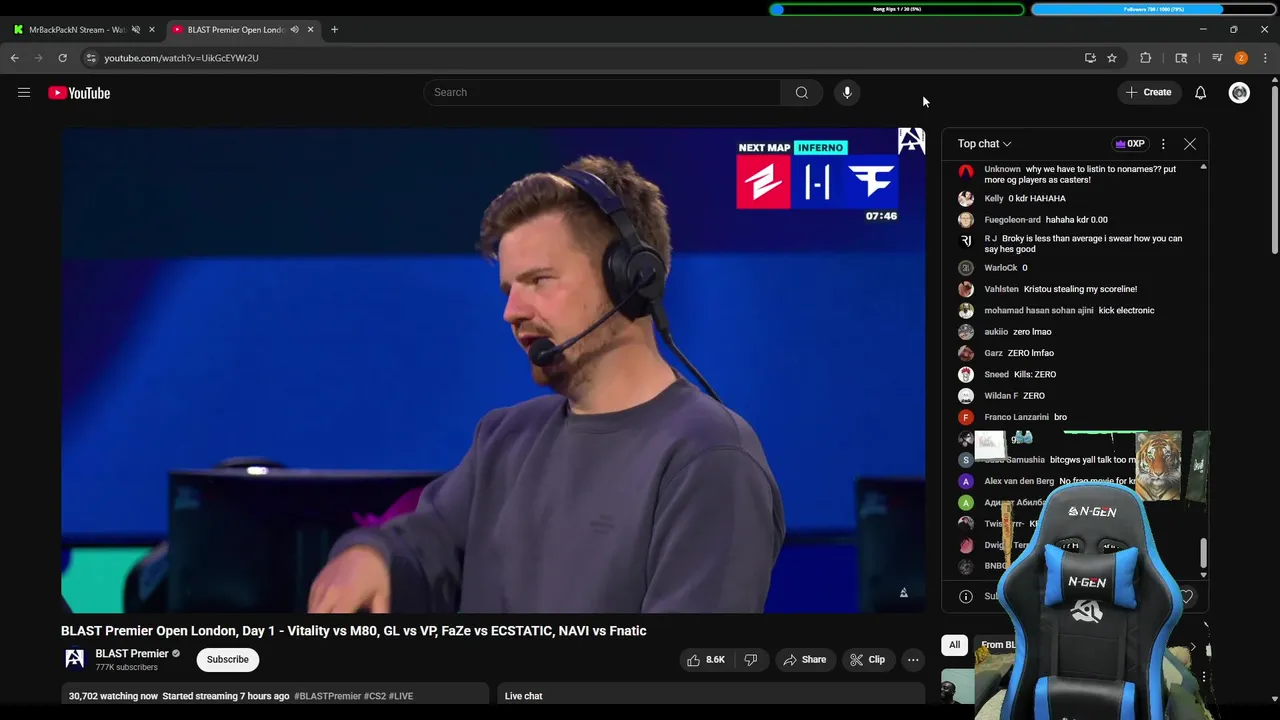
Task: Open Chrome's three-dot menu
Action: click(x=1265, y=58)
